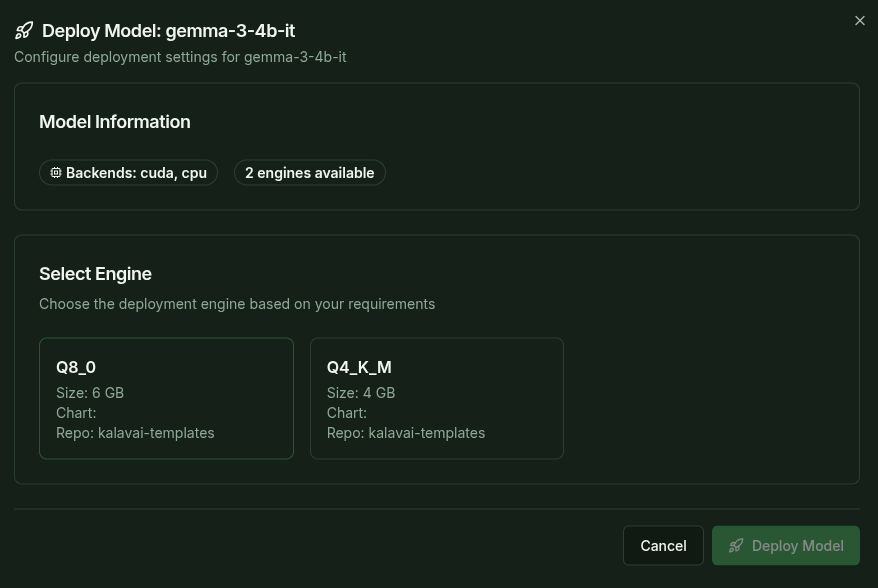Click the Deploy Model button label
The width and height of the screenshot is (878, 588).
797,546
